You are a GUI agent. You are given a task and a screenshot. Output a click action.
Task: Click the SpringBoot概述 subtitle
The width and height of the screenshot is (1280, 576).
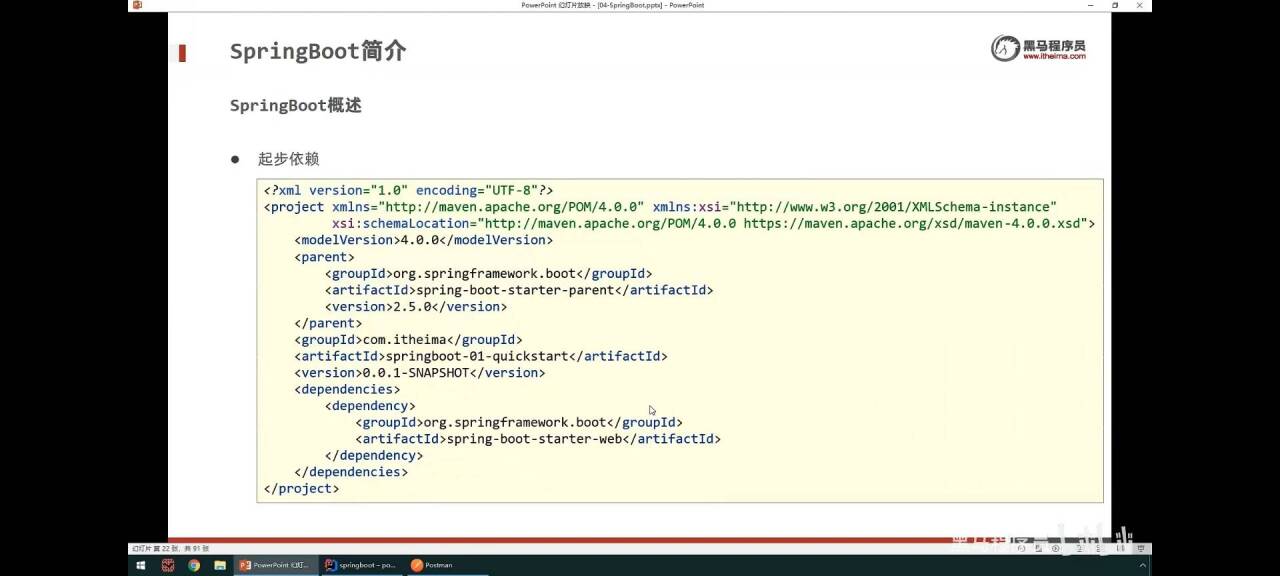point(295,105)
